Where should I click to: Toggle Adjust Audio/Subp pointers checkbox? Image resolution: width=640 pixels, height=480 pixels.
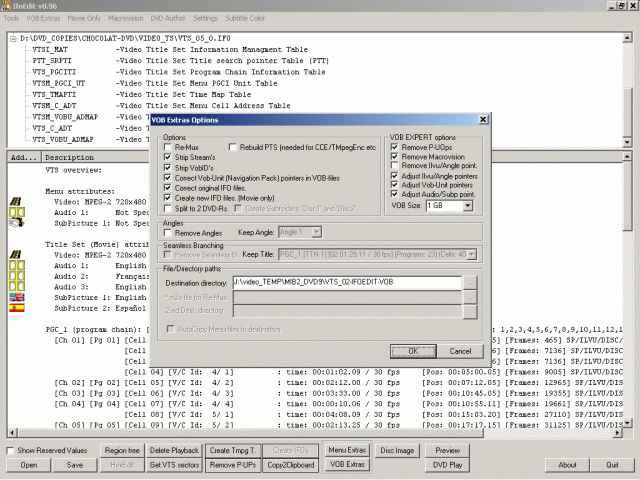(x=394, y=194)
